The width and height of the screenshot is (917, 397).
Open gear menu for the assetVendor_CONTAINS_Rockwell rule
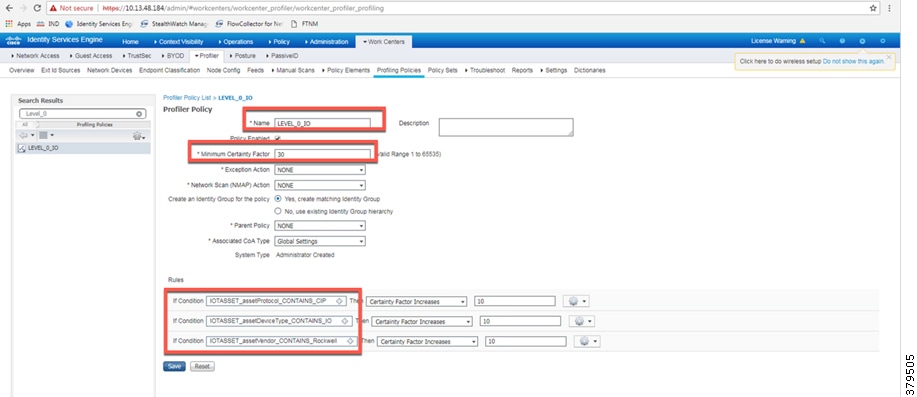(x=587, y=341)
